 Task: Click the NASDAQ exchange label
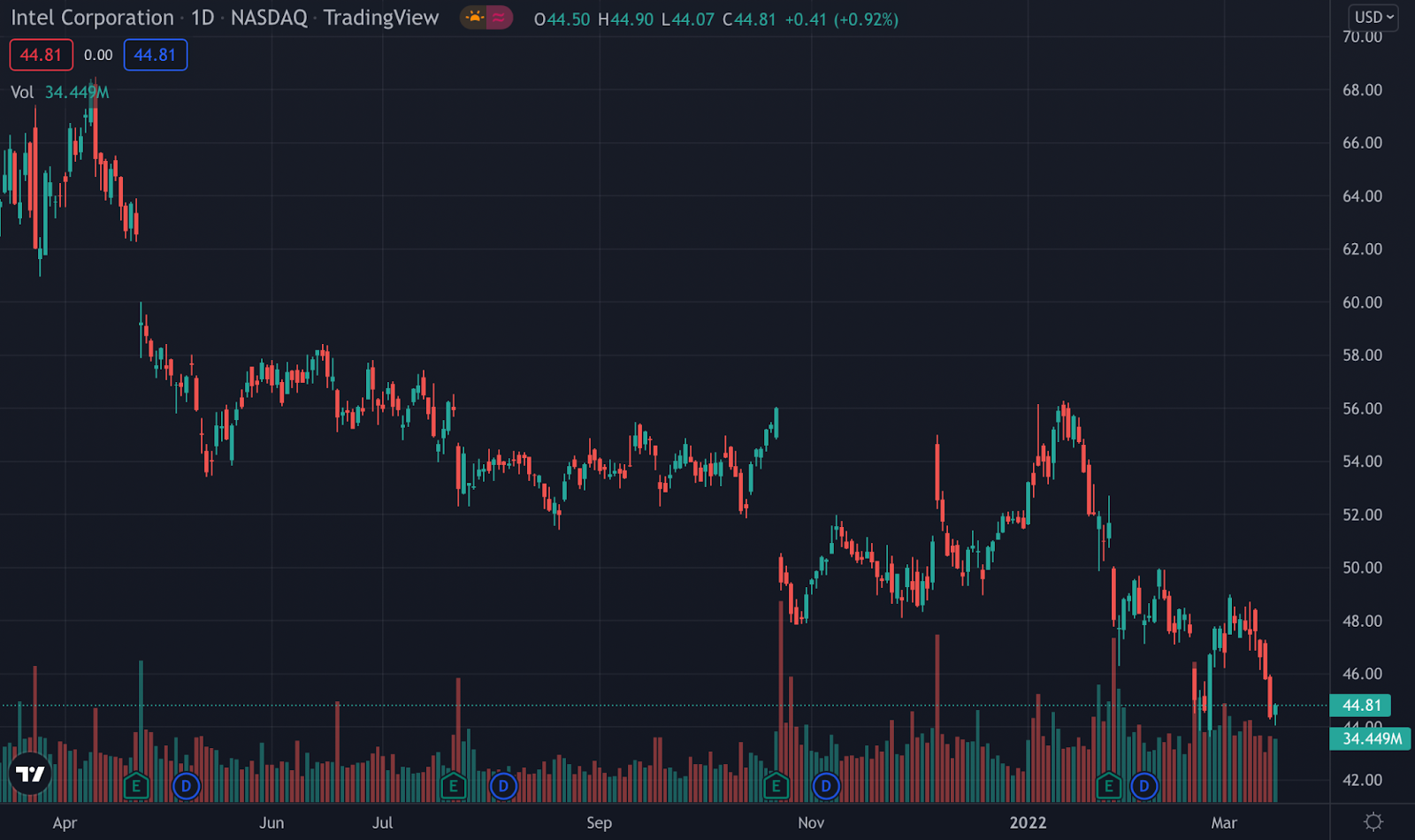click(269, 18)
